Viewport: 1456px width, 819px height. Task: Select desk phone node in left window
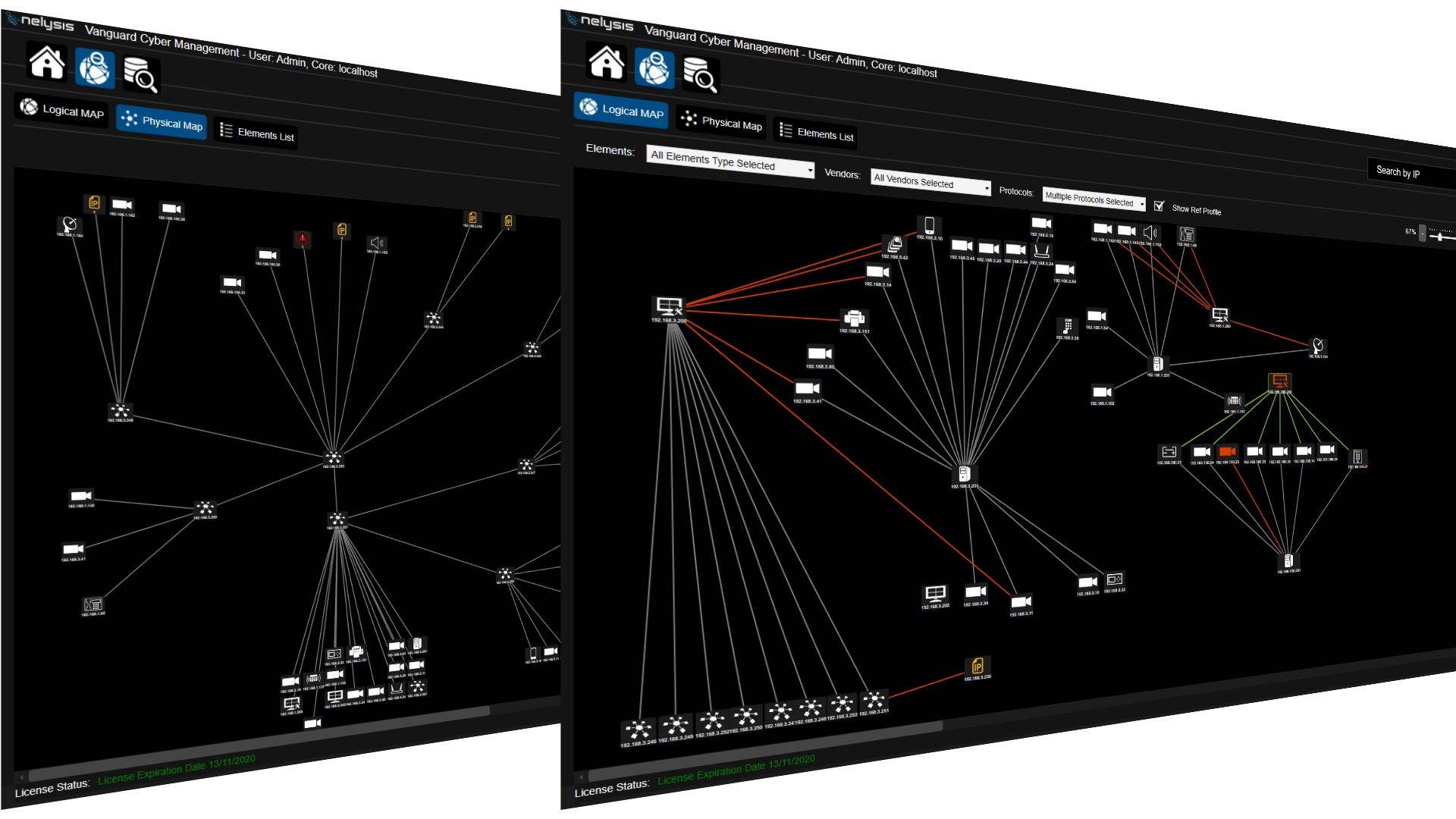pos(93,606)
